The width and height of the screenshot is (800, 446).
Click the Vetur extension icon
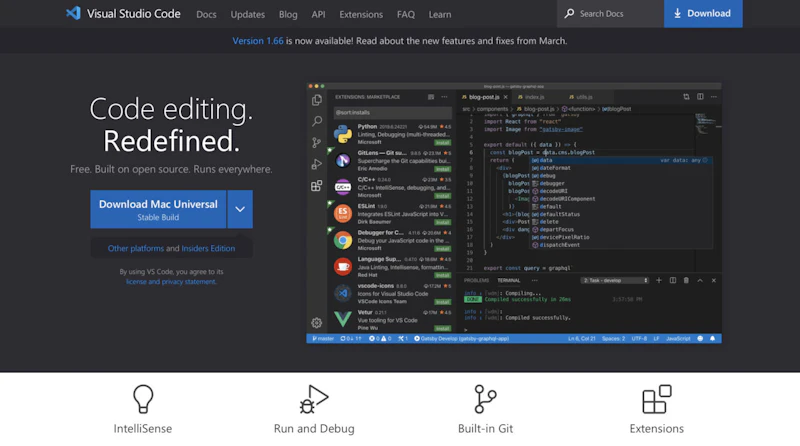pyautogui.click(x=343, y=319)
